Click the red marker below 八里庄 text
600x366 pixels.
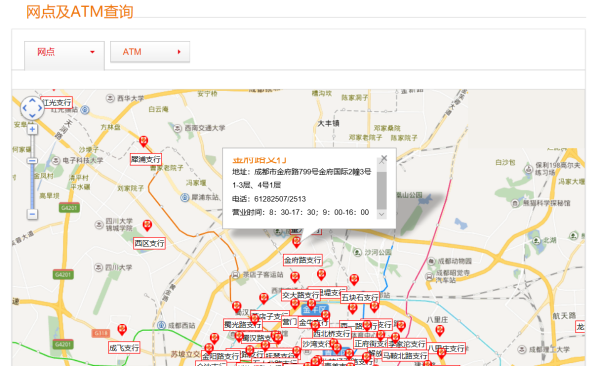(440, 330)
